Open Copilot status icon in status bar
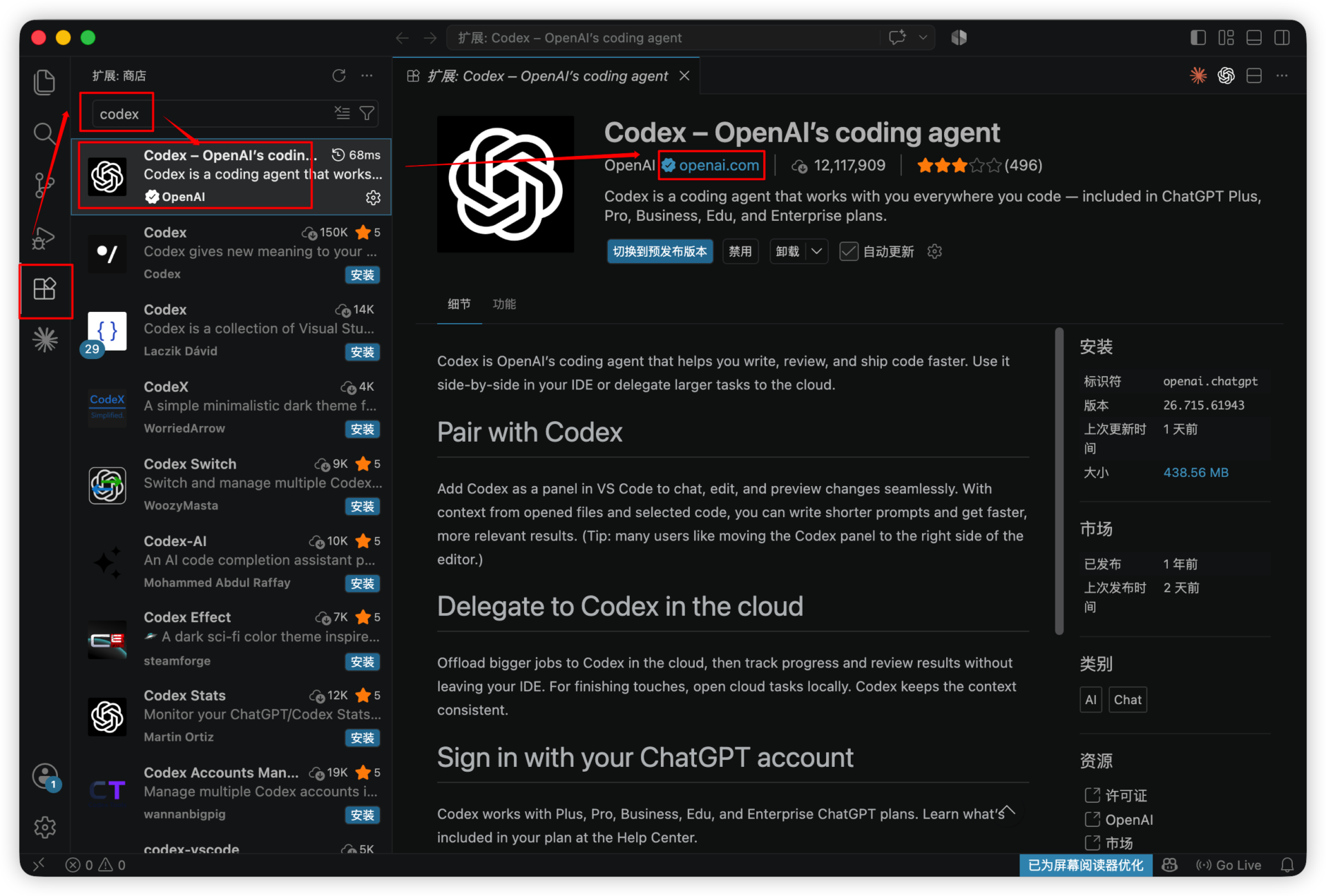Viewport: 1326px width, 896px height. pyautogui.click(x=1169, y=865)
